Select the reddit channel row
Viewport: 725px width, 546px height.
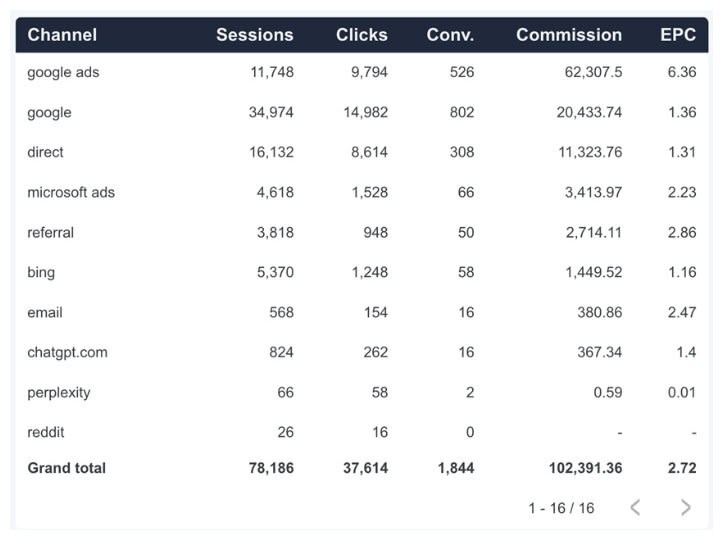[46, 432]
